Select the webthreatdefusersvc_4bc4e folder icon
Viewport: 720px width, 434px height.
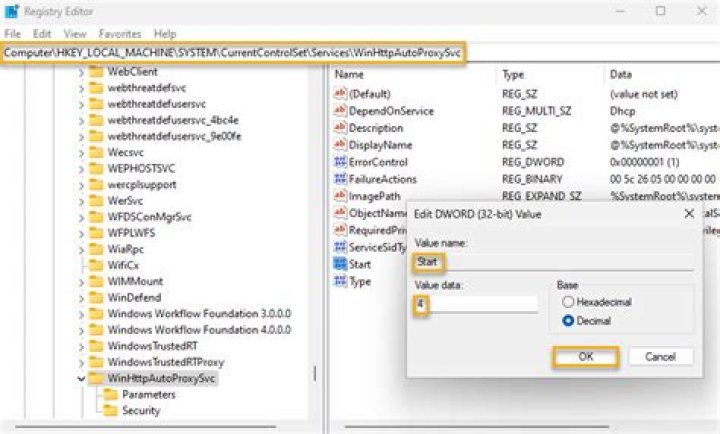click(x=96, y=120)
